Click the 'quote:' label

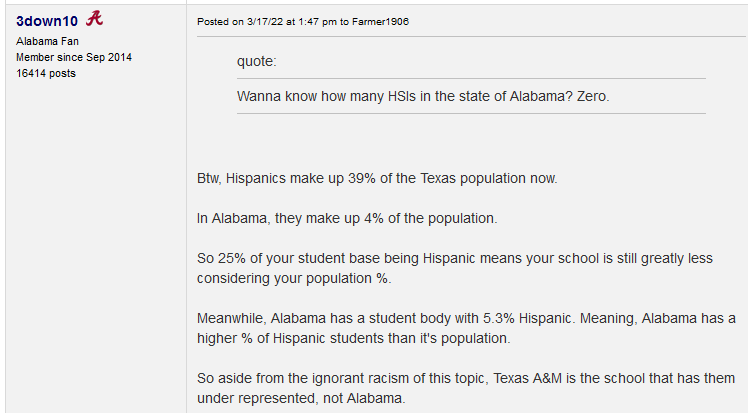tap(256, 62)
